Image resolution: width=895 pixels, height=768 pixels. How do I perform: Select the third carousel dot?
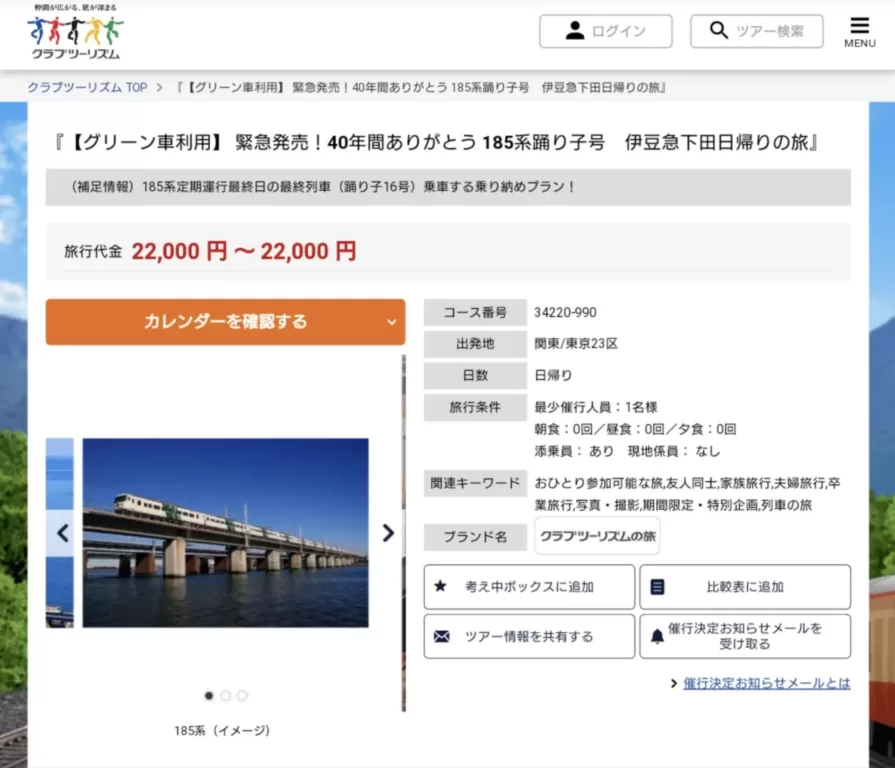242,696
